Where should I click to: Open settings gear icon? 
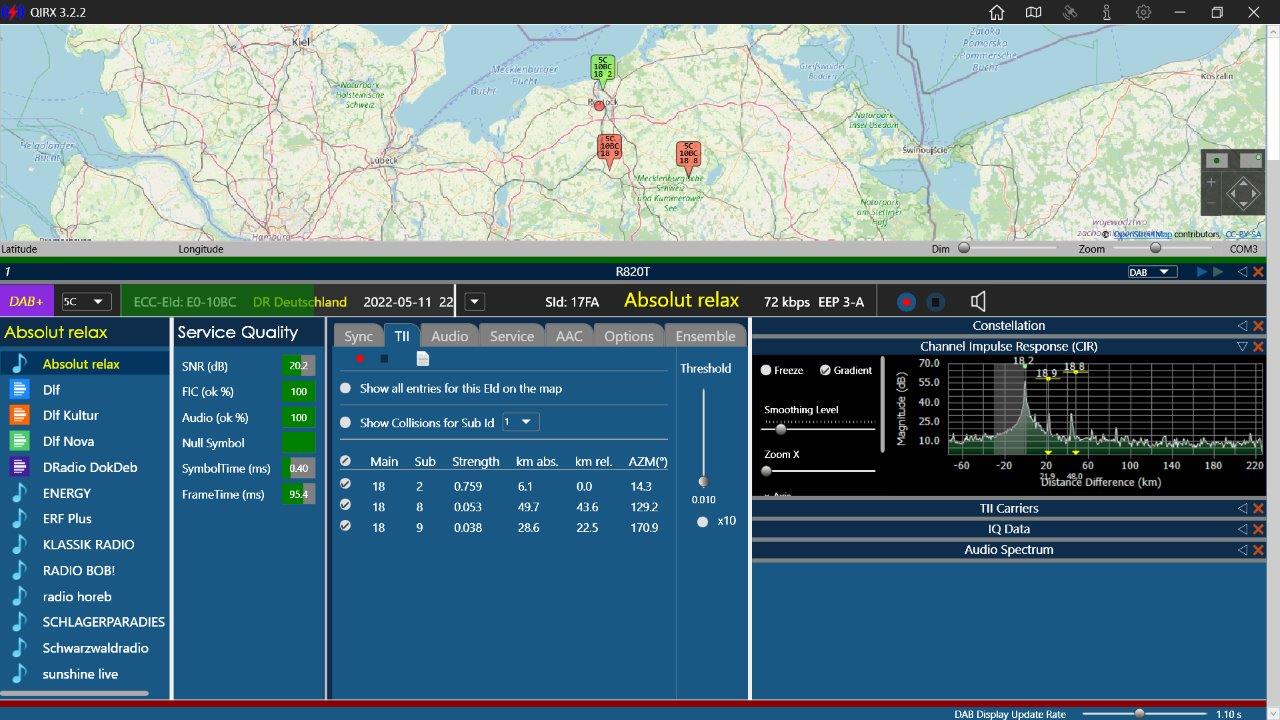[x=1143, y=12]
